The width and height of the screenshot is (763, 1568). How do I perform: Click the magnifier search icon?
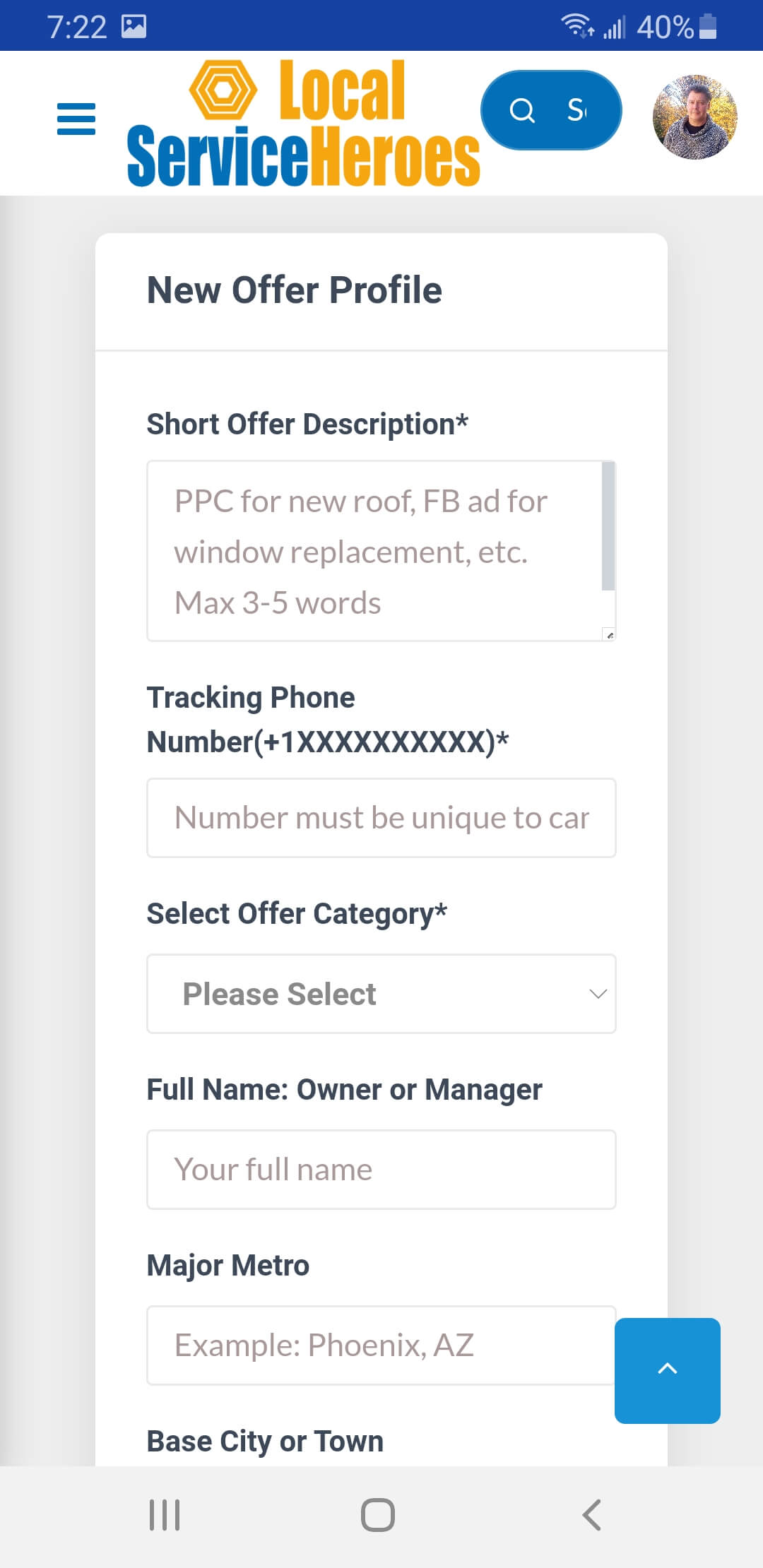(522, 110)
